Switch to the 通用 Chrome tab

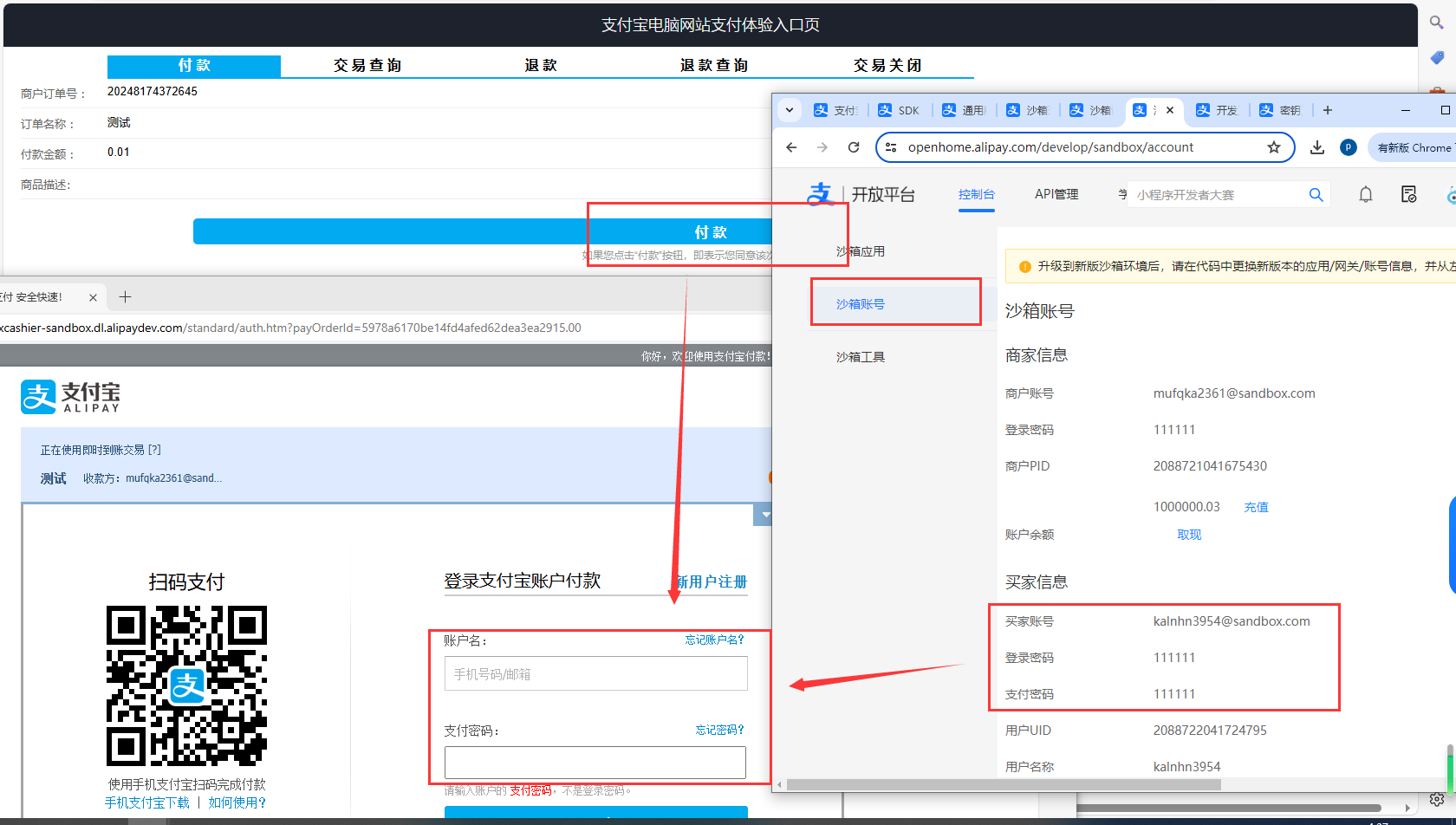coord(963,110)
